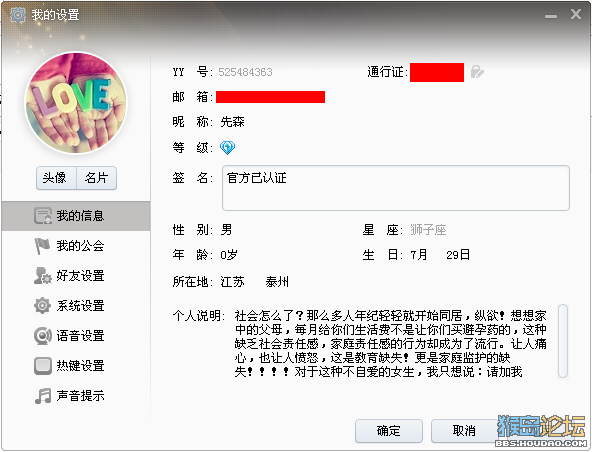Open the province dropdown showing 江苏
Image resolution: width=592 pixels, height=452 pixels.
[x=233, y=282]
